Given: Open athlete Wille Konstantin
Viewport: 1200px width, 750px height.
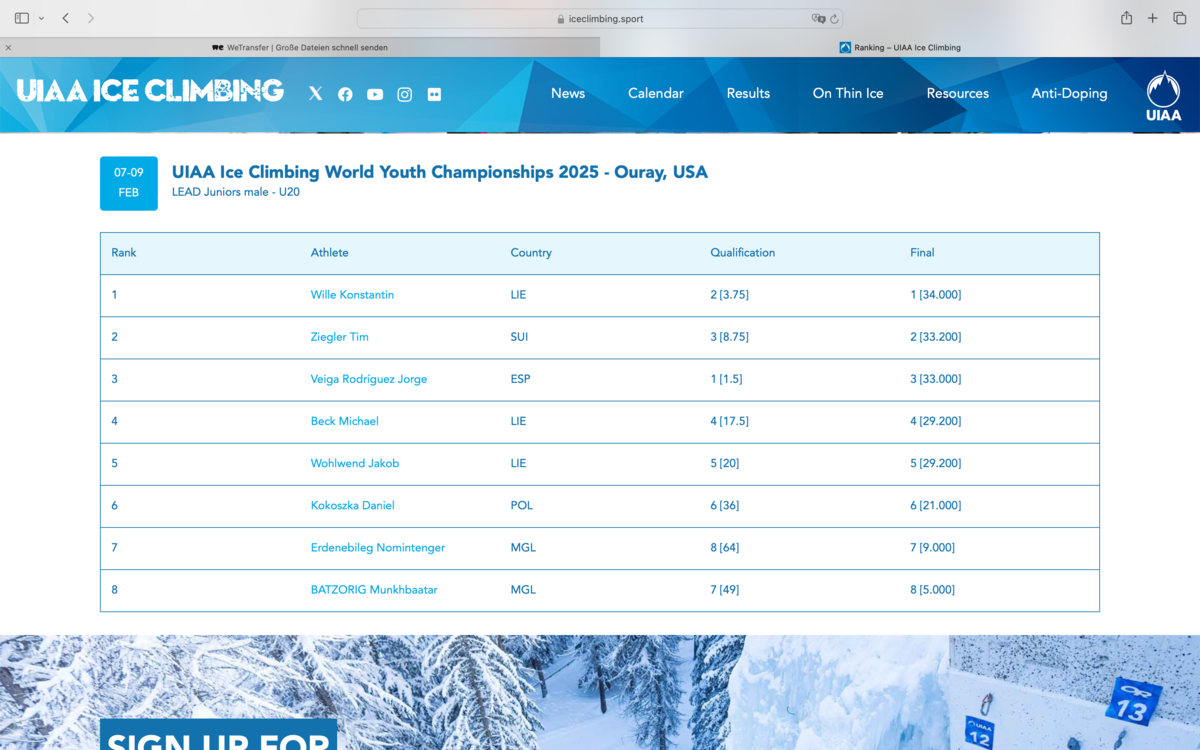Looking at the screenshot, I should [x=352, y=295].
